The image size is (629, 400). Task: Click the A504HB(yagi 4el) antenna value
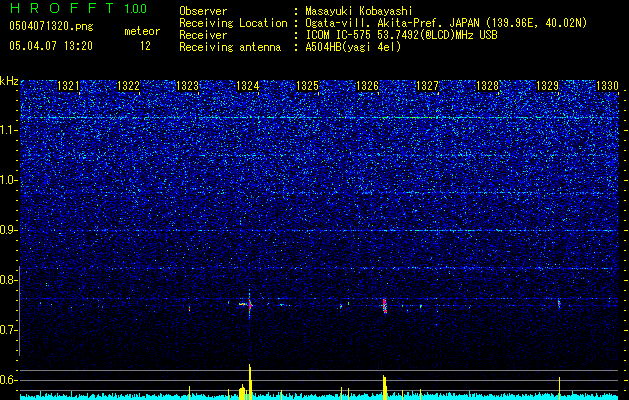(x=353, y=47)
